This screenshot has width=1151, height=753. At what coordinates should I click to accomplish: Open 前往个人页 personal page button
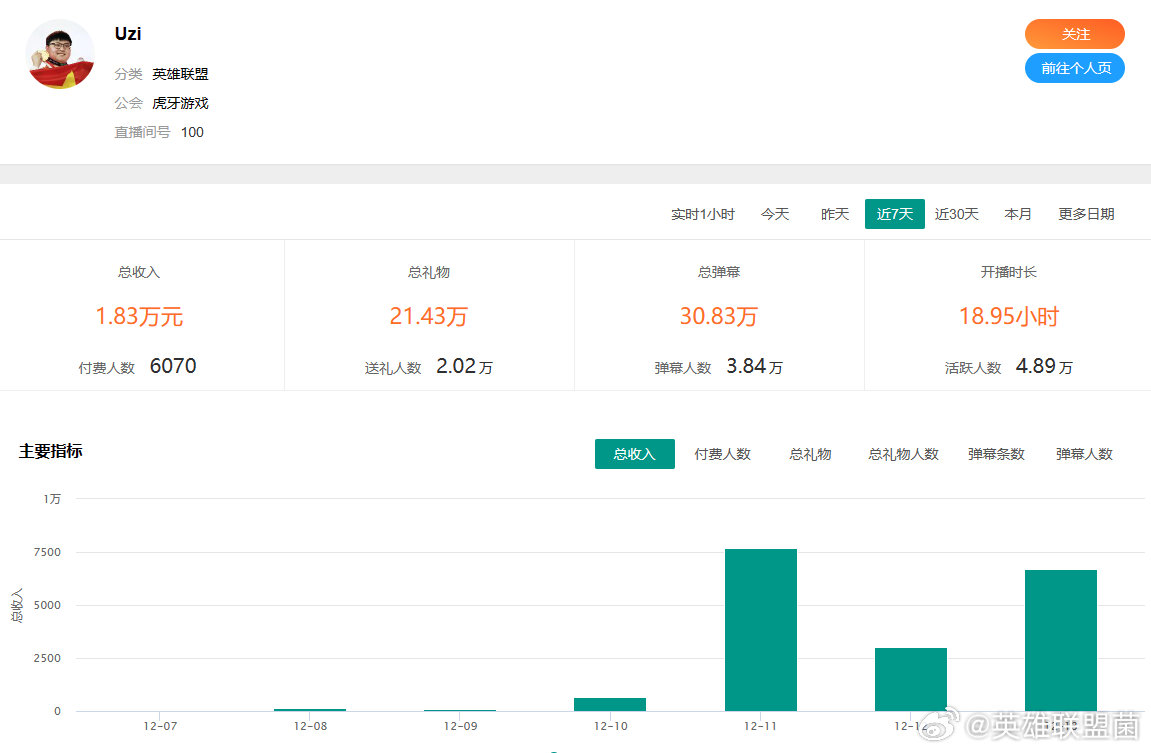coord(1075,68)
